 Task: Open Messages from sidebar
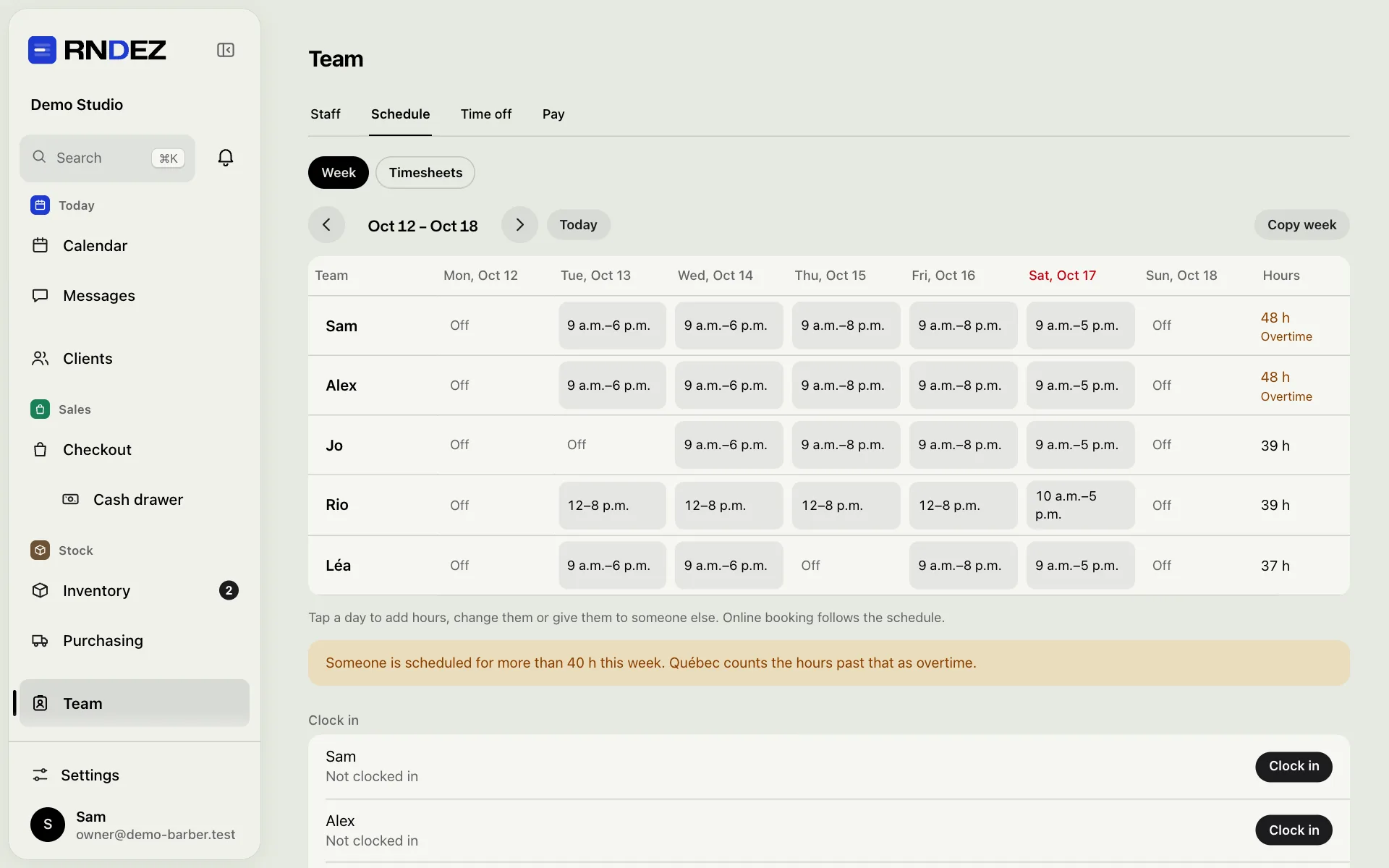135,296
